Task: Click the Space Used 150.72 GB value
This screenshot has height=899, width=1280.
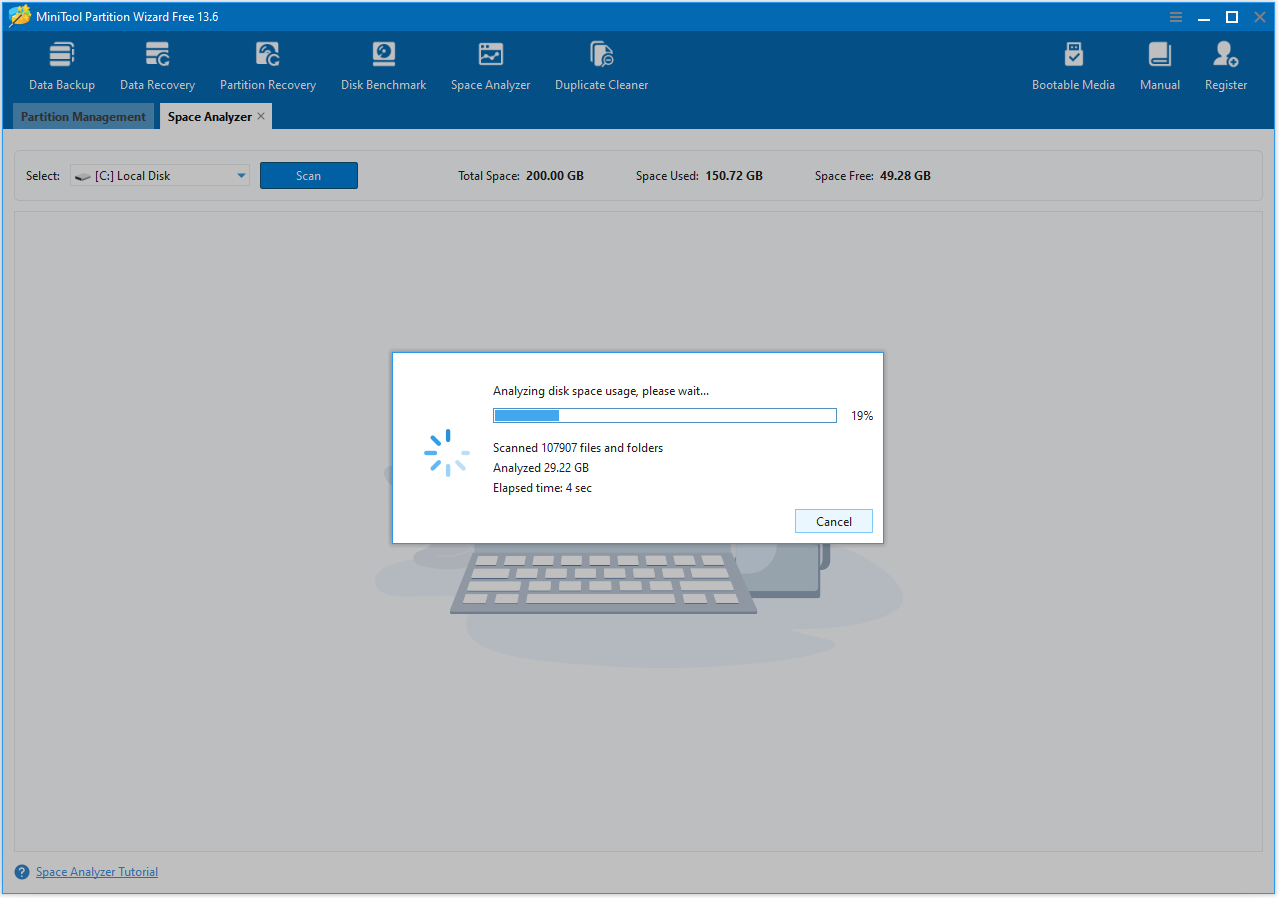Action: tap(732, 176)
